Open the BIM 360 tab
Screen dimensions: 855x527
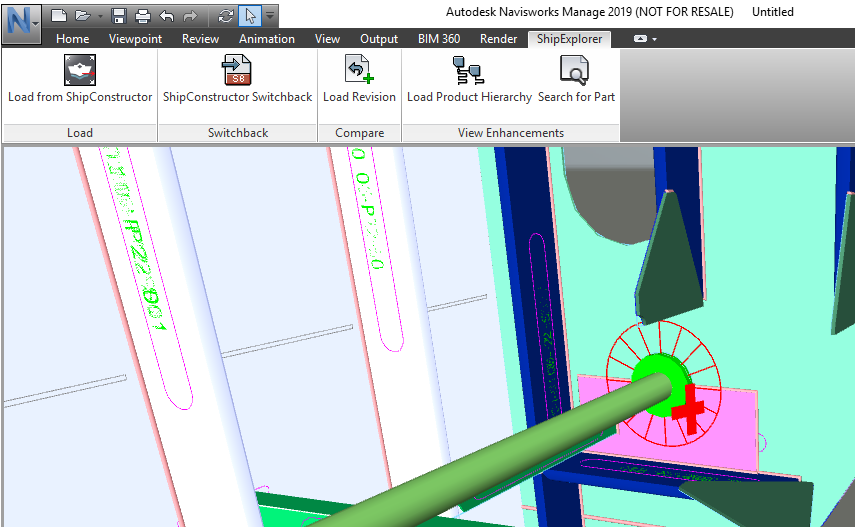pyautogui.click(x=439, y=39)
